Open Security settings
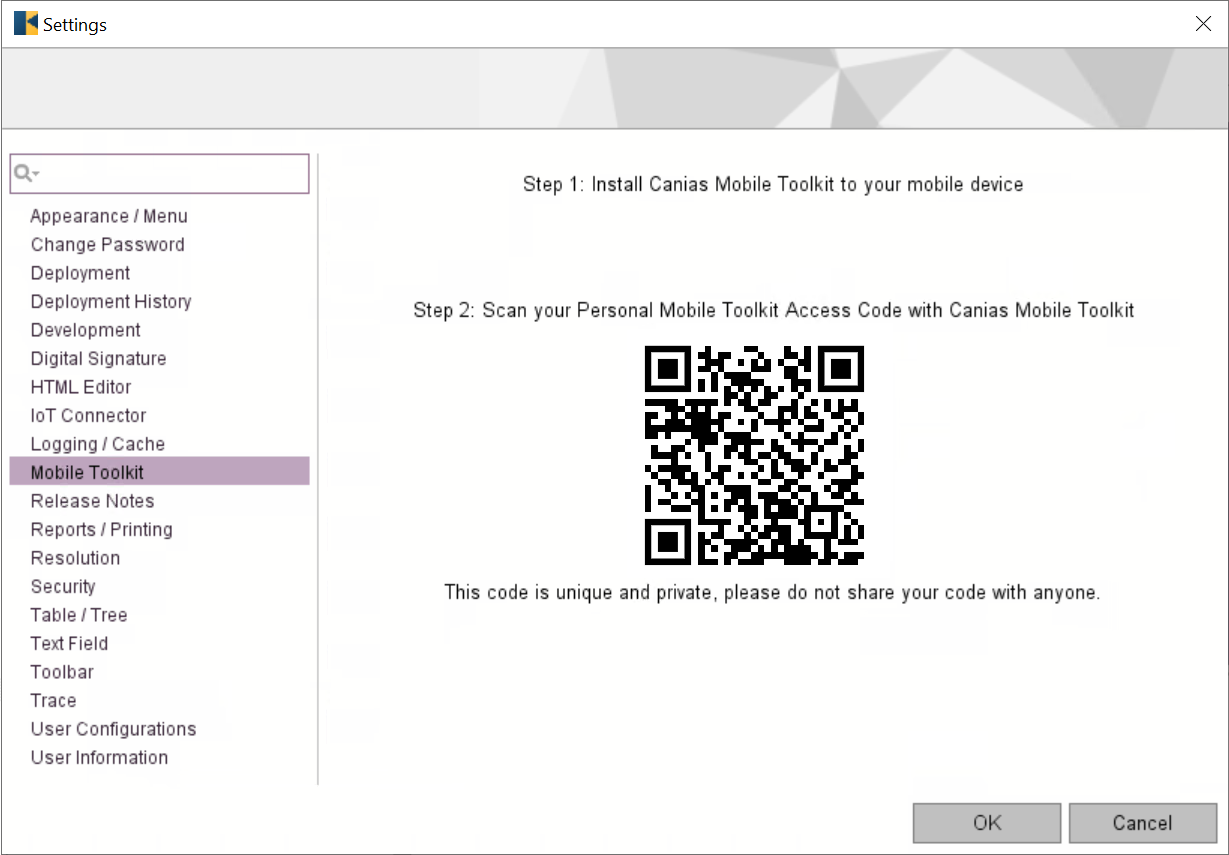 pyautogui.click(x=63, y=587)
